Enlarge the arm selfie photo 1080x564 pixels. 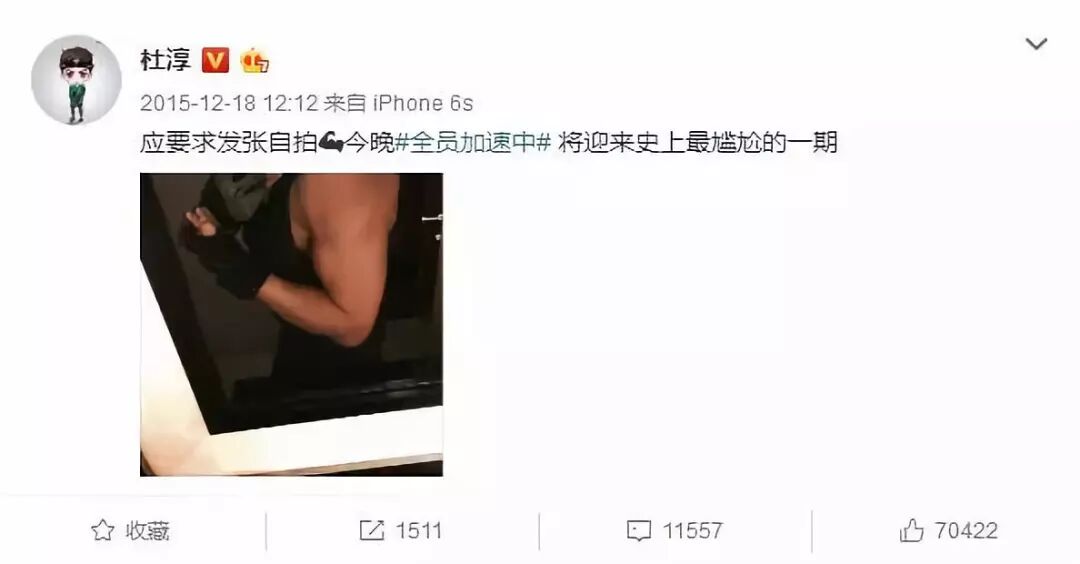(x=291, y=324)
